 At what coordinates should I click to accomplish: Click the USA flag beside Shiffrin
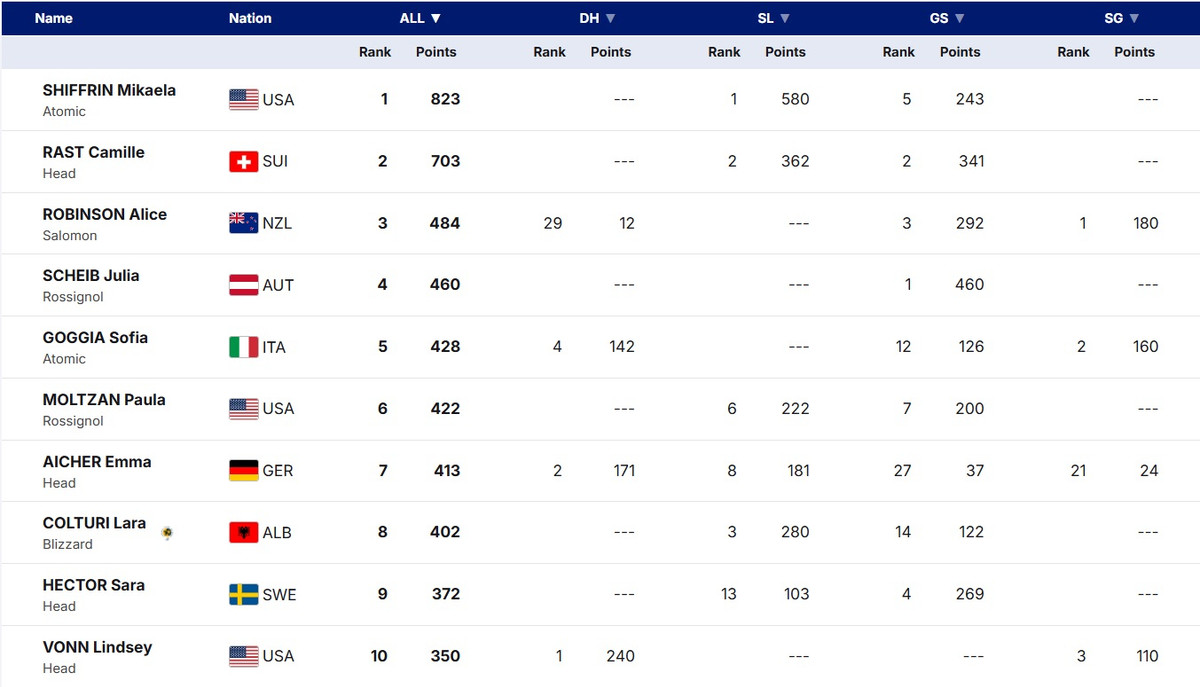243,99
